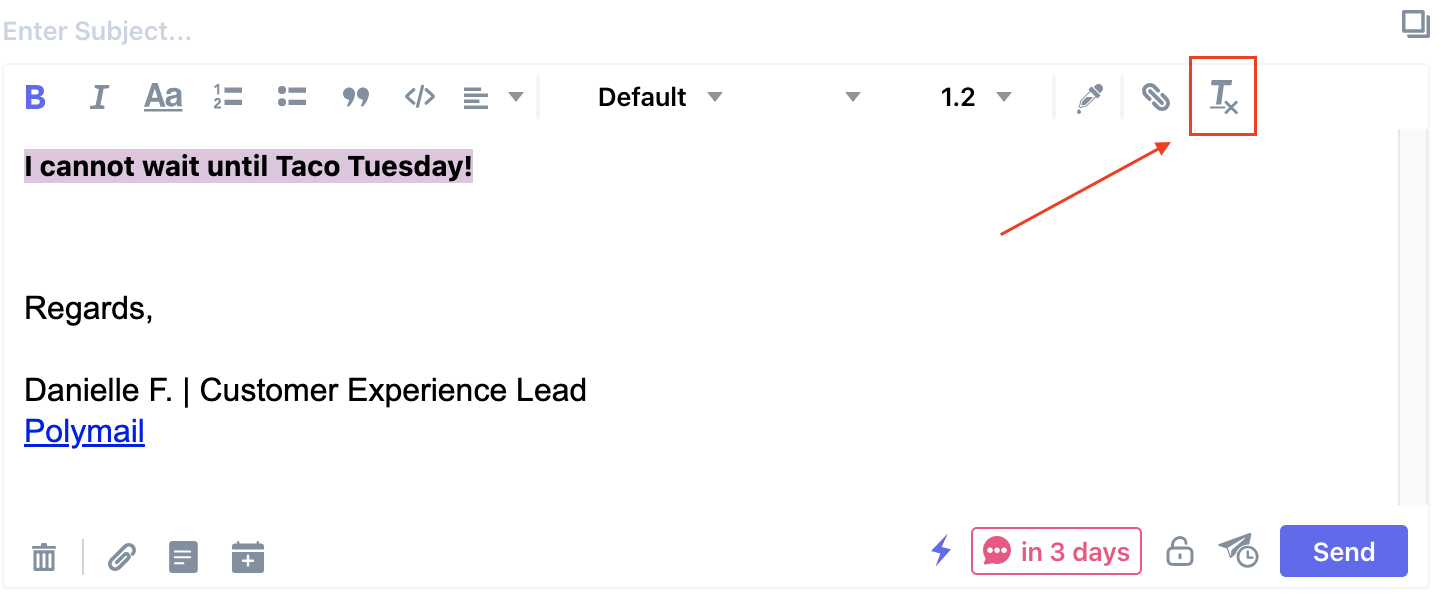Discard the draft with the trash icon
The image size is (1454, 596).
pyautogui.click(x=44, y=556)
